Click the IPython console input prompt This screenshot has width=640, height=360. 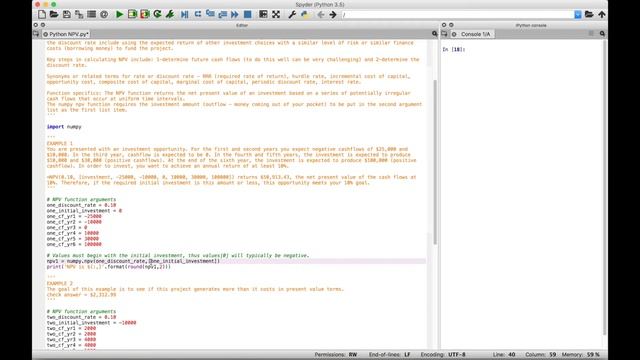coord(454,49)
